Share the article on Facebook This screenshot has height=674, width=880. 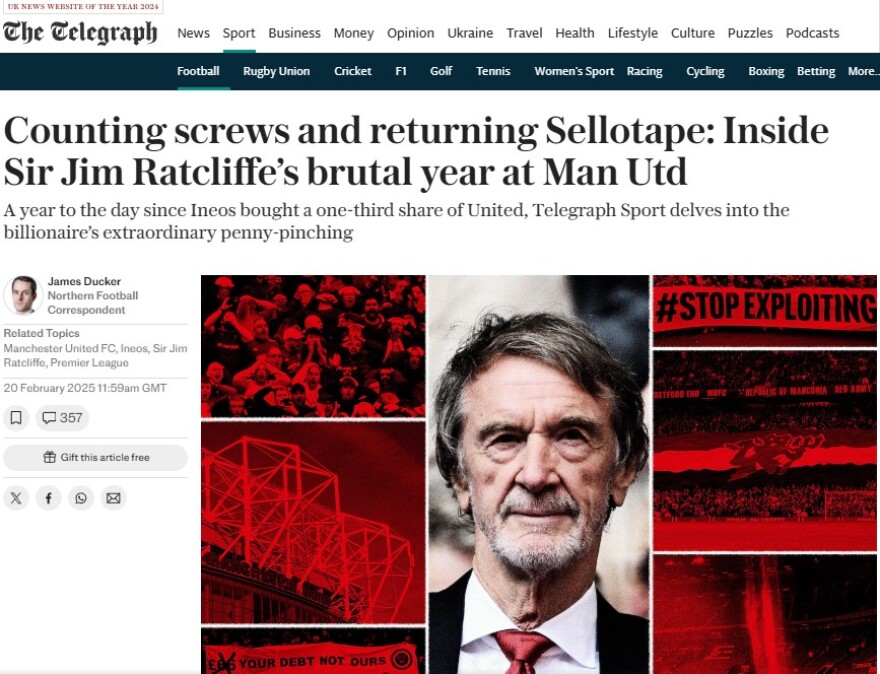click(x=49, y=498)
